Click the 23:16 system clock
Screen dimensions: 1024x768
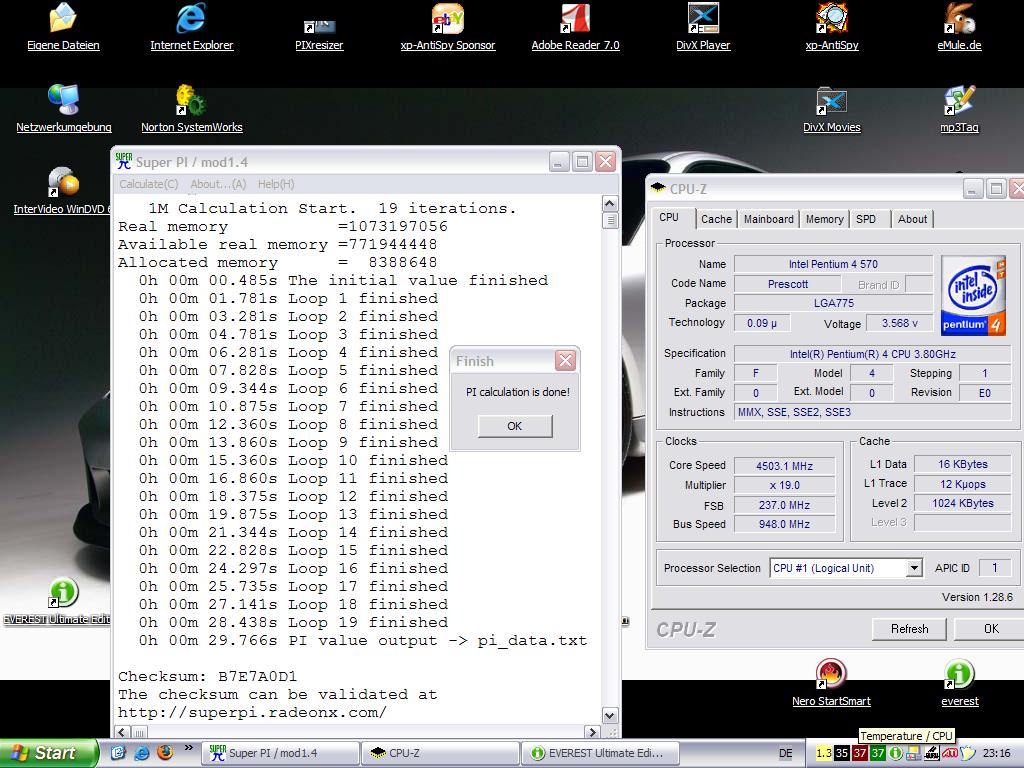coord(997,753)
